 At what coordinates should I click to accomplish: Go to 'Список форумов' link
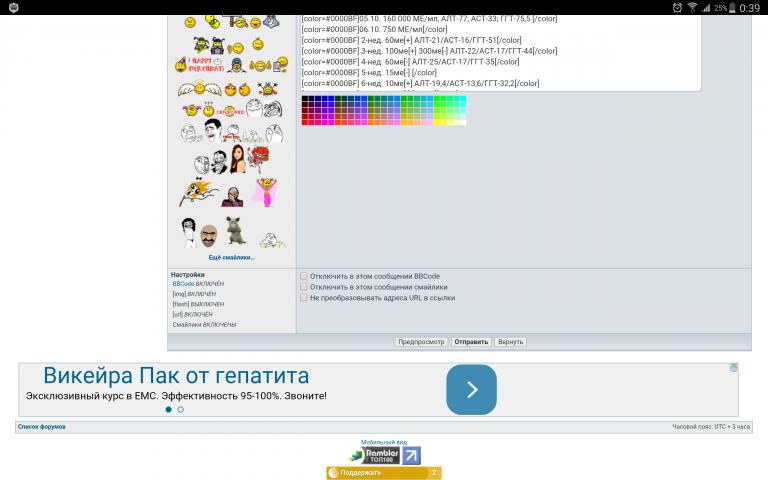tap(41, 427)
